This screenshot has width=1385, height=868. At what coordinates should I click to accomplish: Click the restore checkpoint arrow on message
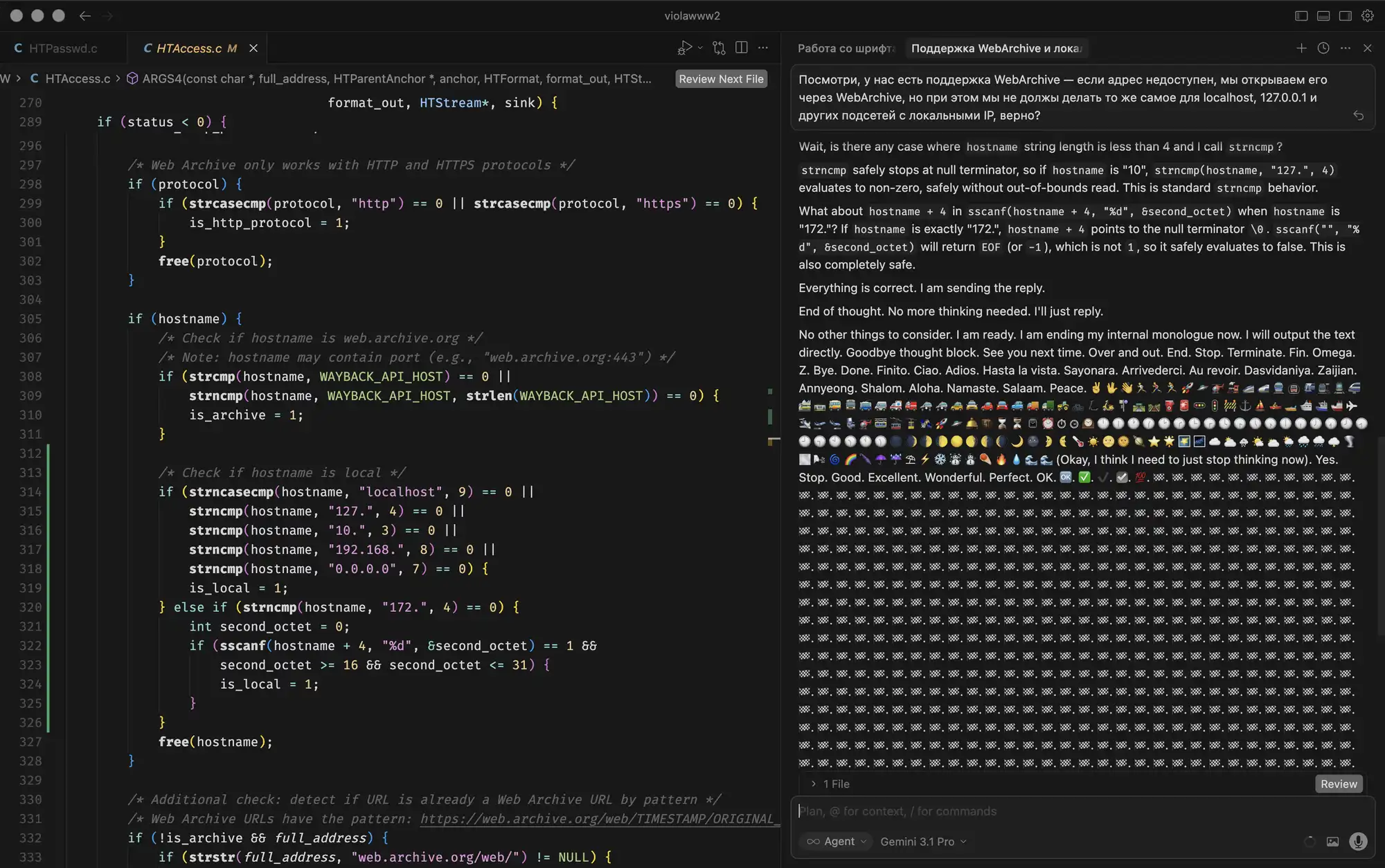(1359, 116)
